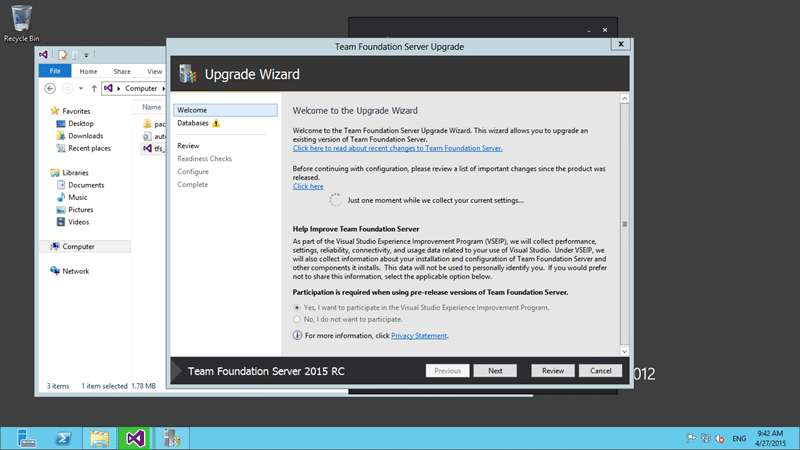Open link about recent changes to Team Foundation Server
The image size is (800, 450).
click(x=397, y=148)
